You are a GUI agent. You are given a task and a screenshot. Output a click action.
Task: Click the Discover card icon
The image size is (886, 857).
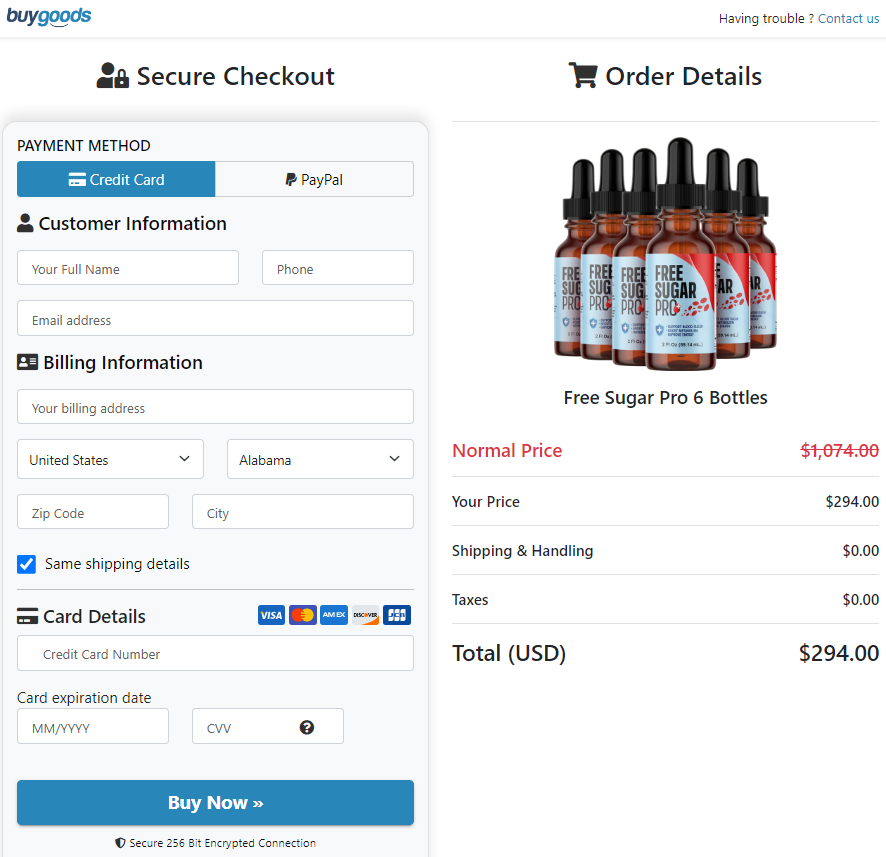[x=365, y=615]
